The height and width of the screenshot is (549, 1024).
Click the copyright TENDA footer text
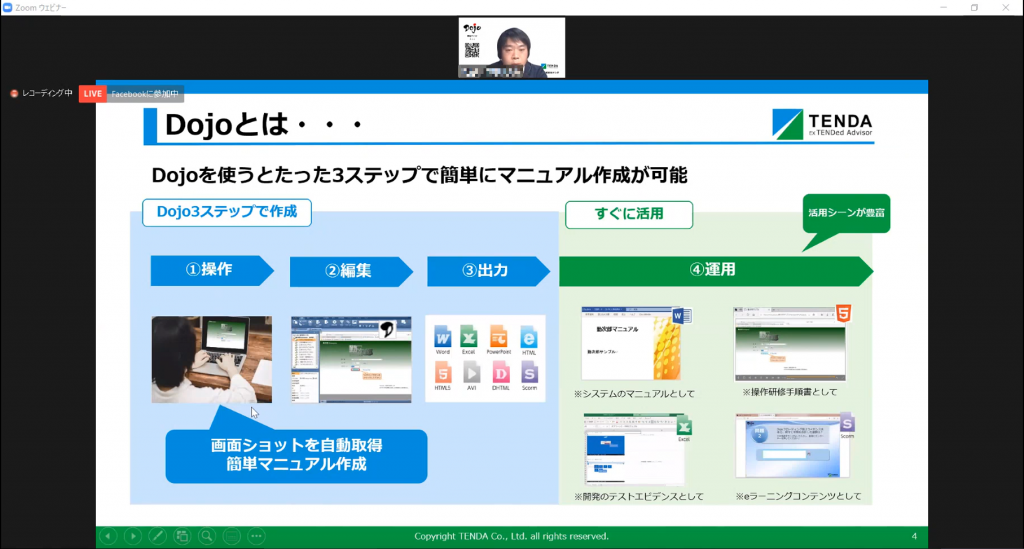click(511, 536)
